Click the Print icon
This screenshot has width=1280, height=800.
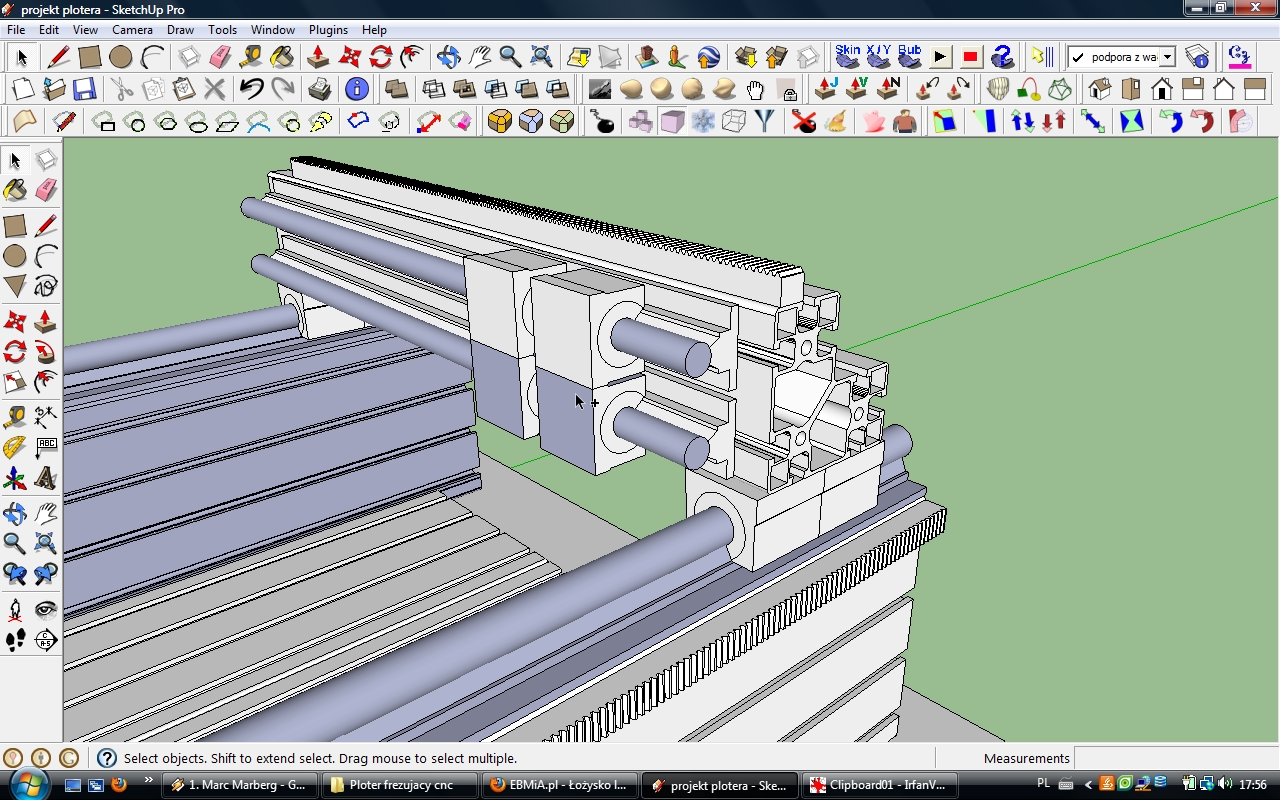pos(320,90)
